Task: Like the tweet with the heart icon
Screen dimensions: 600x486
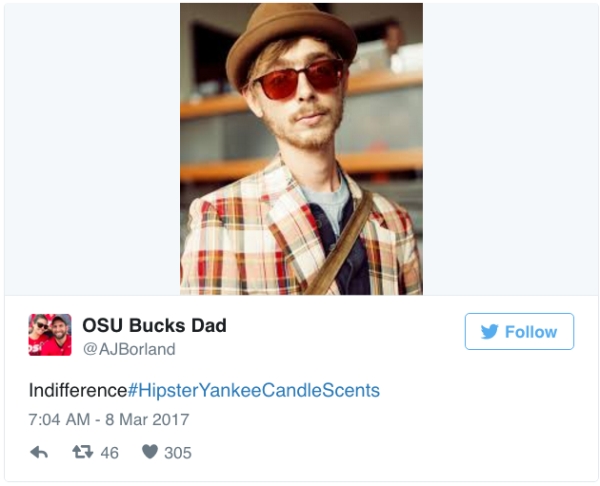Action: (x=150, y=452)
